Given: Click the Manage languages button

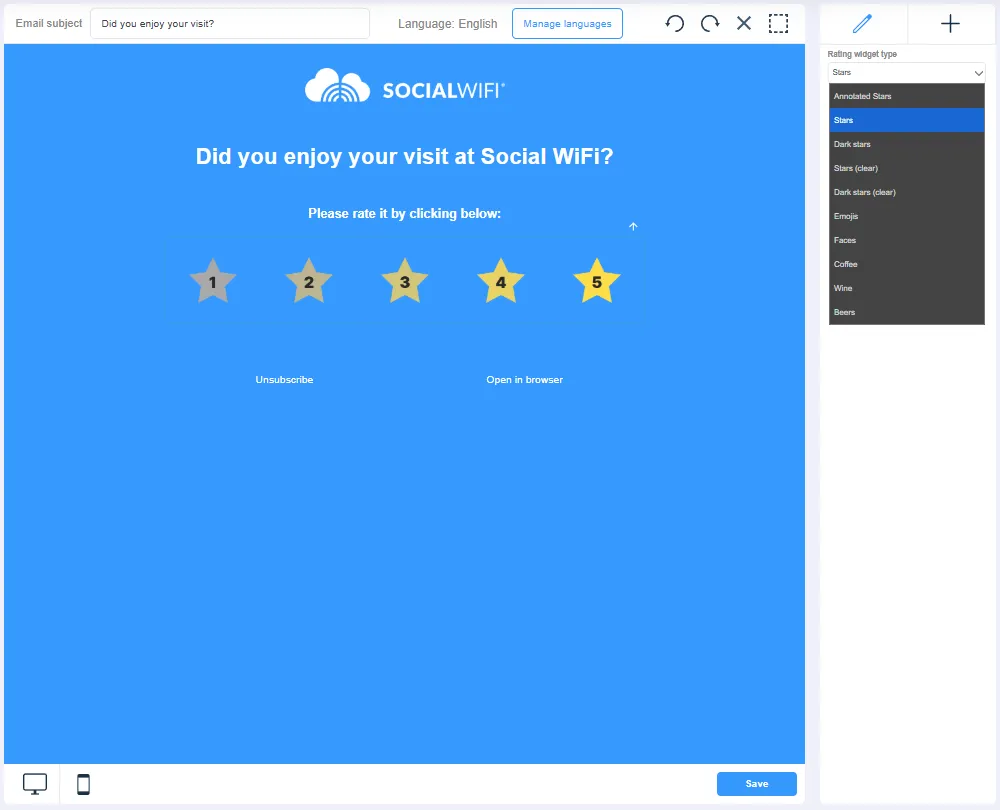Looking at the screenshot, I should point(567,24).
